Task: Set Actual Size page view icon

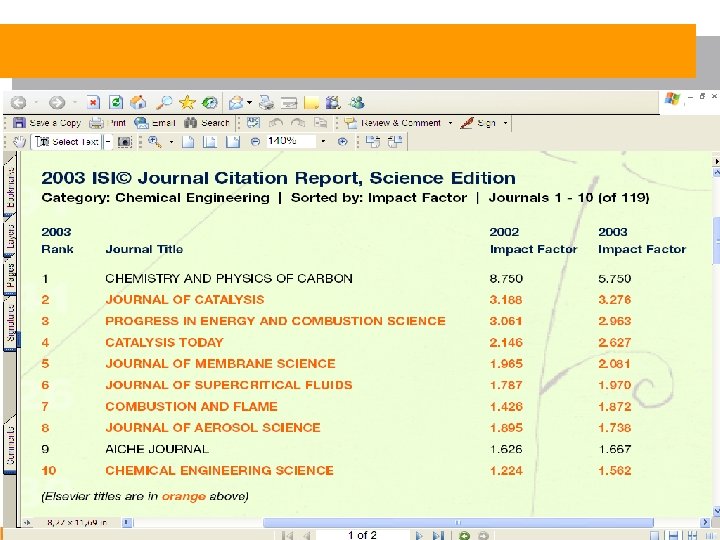Action: [188, 142]
